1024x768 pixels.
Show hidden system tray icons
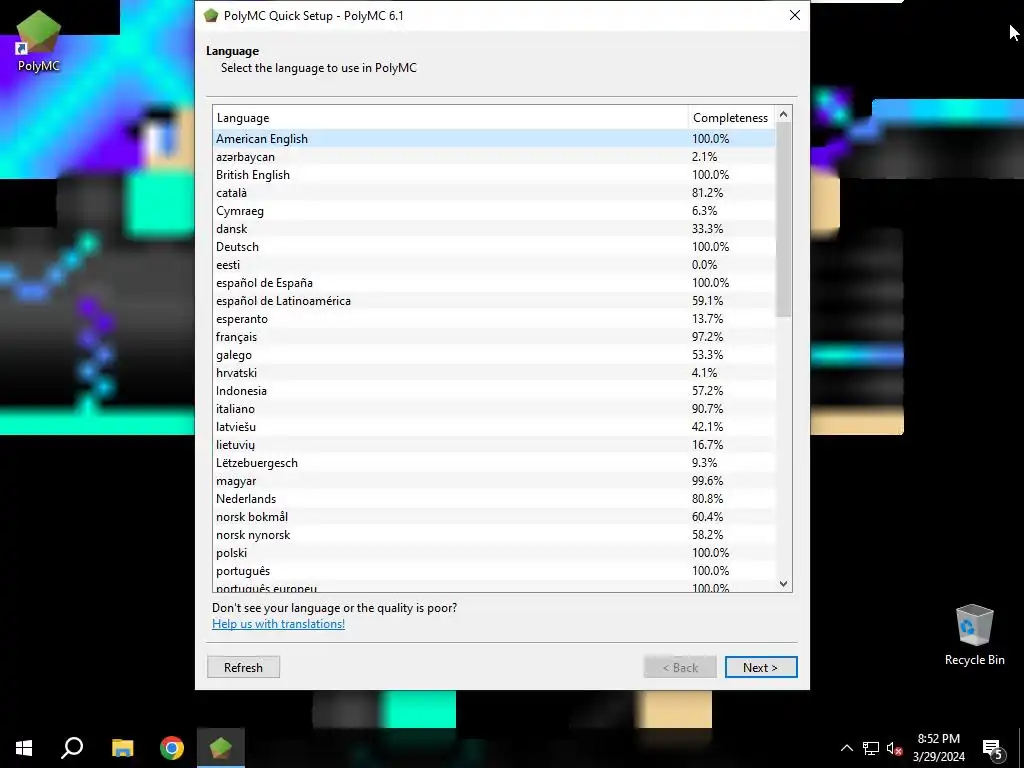846,748
